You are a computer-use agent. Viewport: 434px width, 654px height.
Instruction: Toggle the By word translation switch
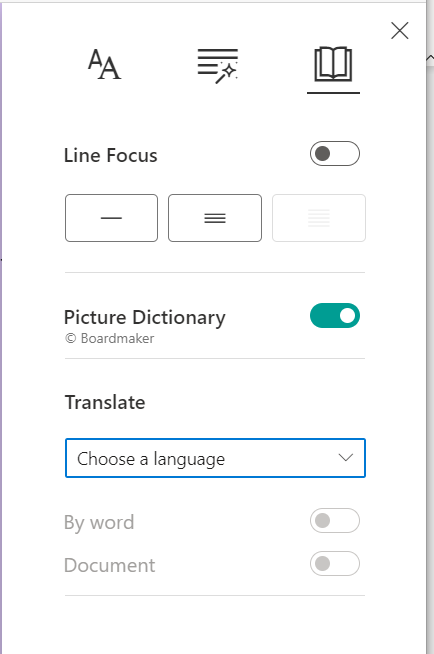(x=335, y=521)
